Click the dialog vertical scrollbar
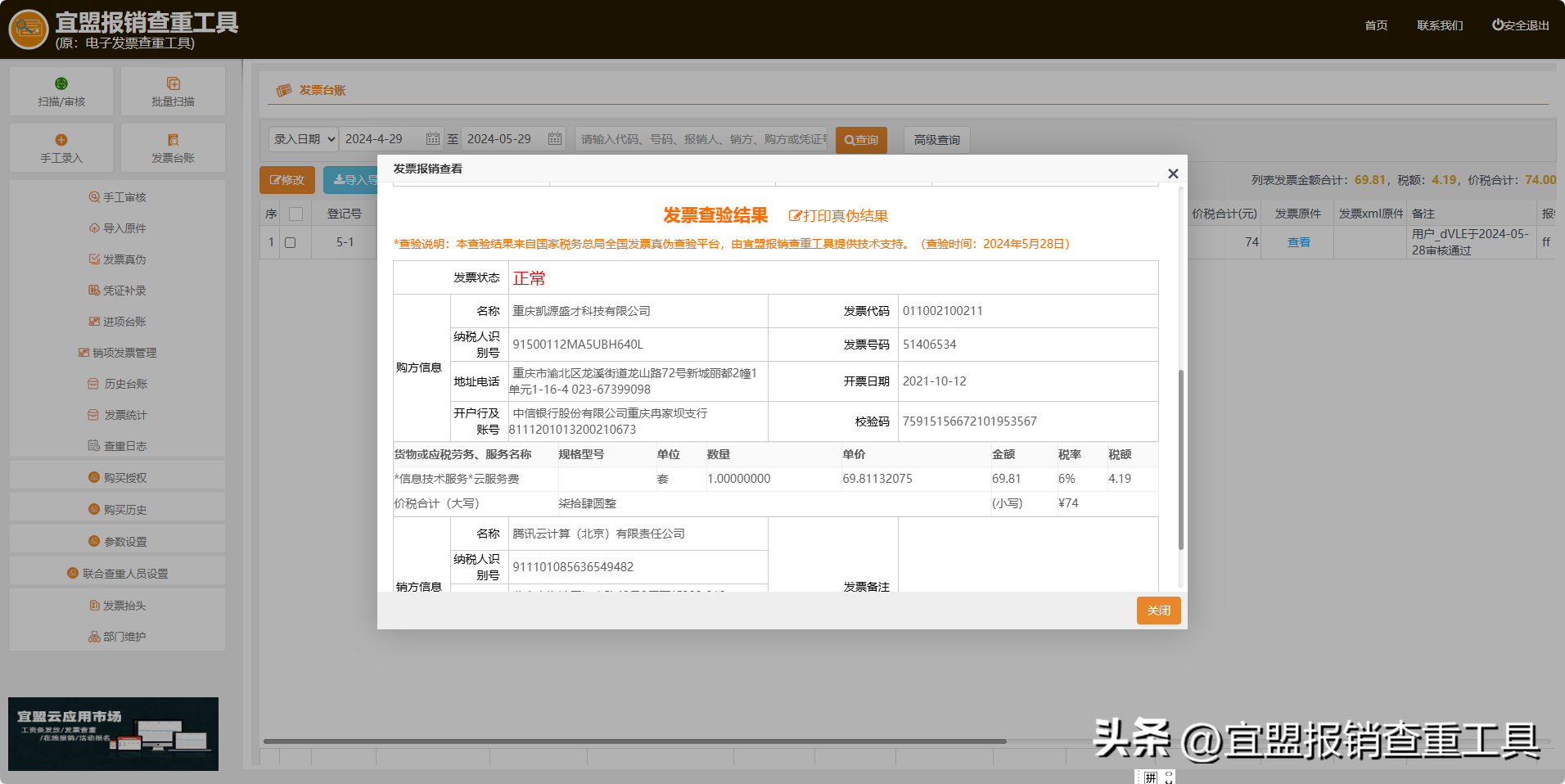The image size is (1565, 784). click(1181, 458)
